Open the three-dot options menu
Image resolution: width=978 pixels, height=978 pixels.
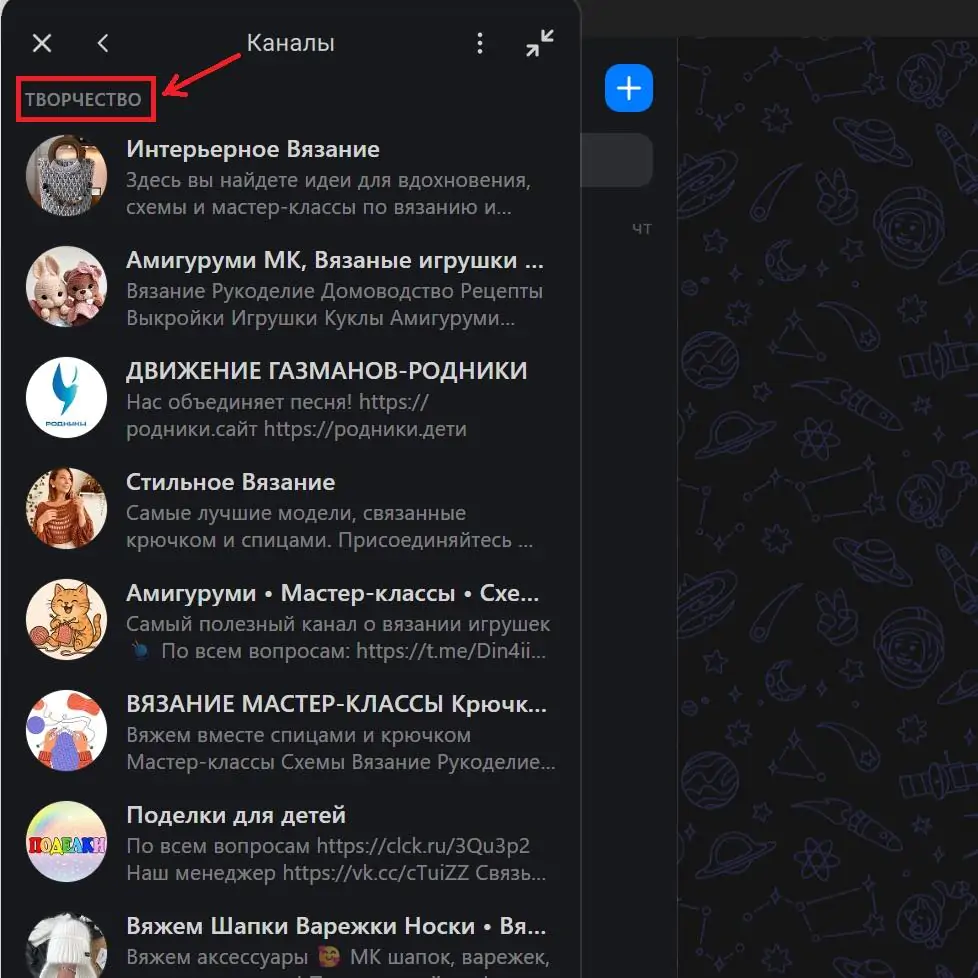pos(480,43)
